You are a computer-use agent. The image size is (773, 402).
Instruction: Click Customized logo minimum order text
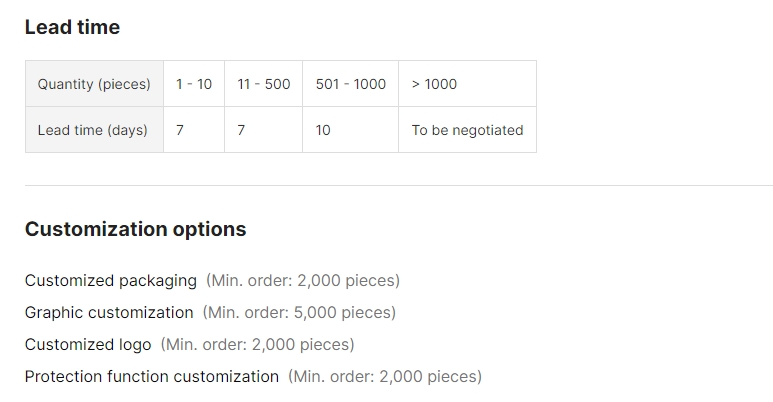[257, 344]
